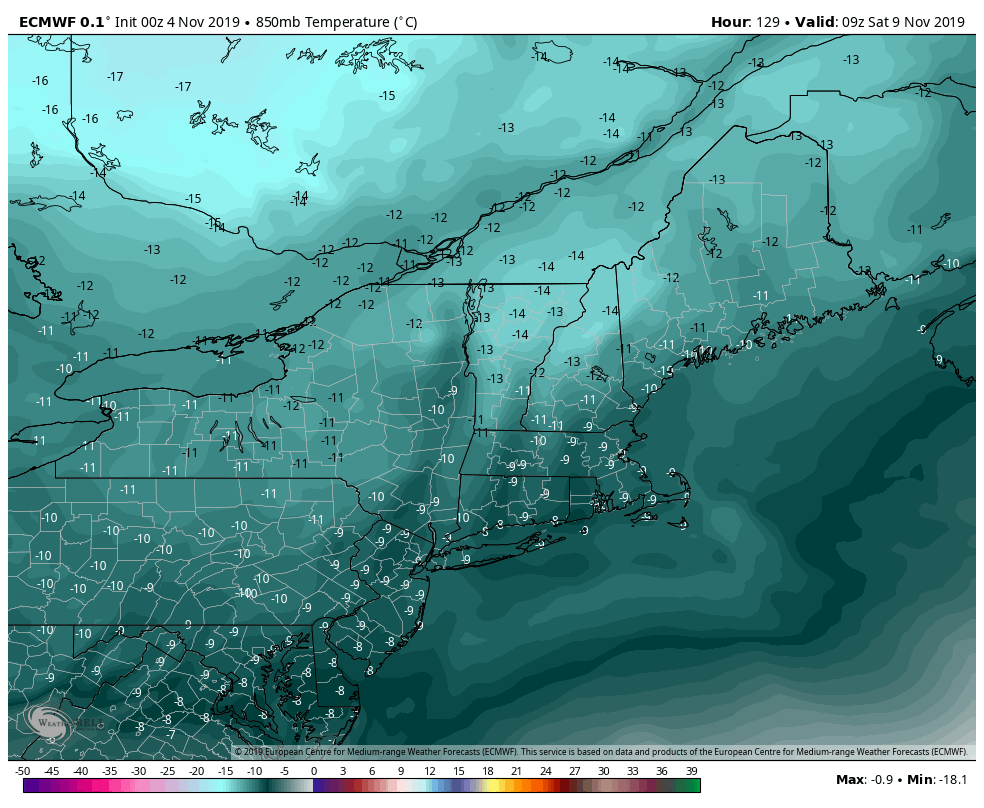984x808 pixels.
Task: Click the -25 label on temperature legend
Action: pyautogui.click(x=168, y=771)
